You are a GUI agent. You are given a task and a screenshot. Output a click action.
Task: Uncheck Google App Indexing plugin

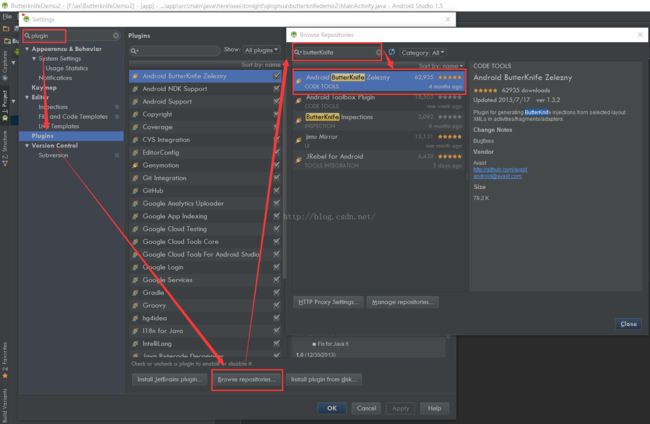[276, 216]
